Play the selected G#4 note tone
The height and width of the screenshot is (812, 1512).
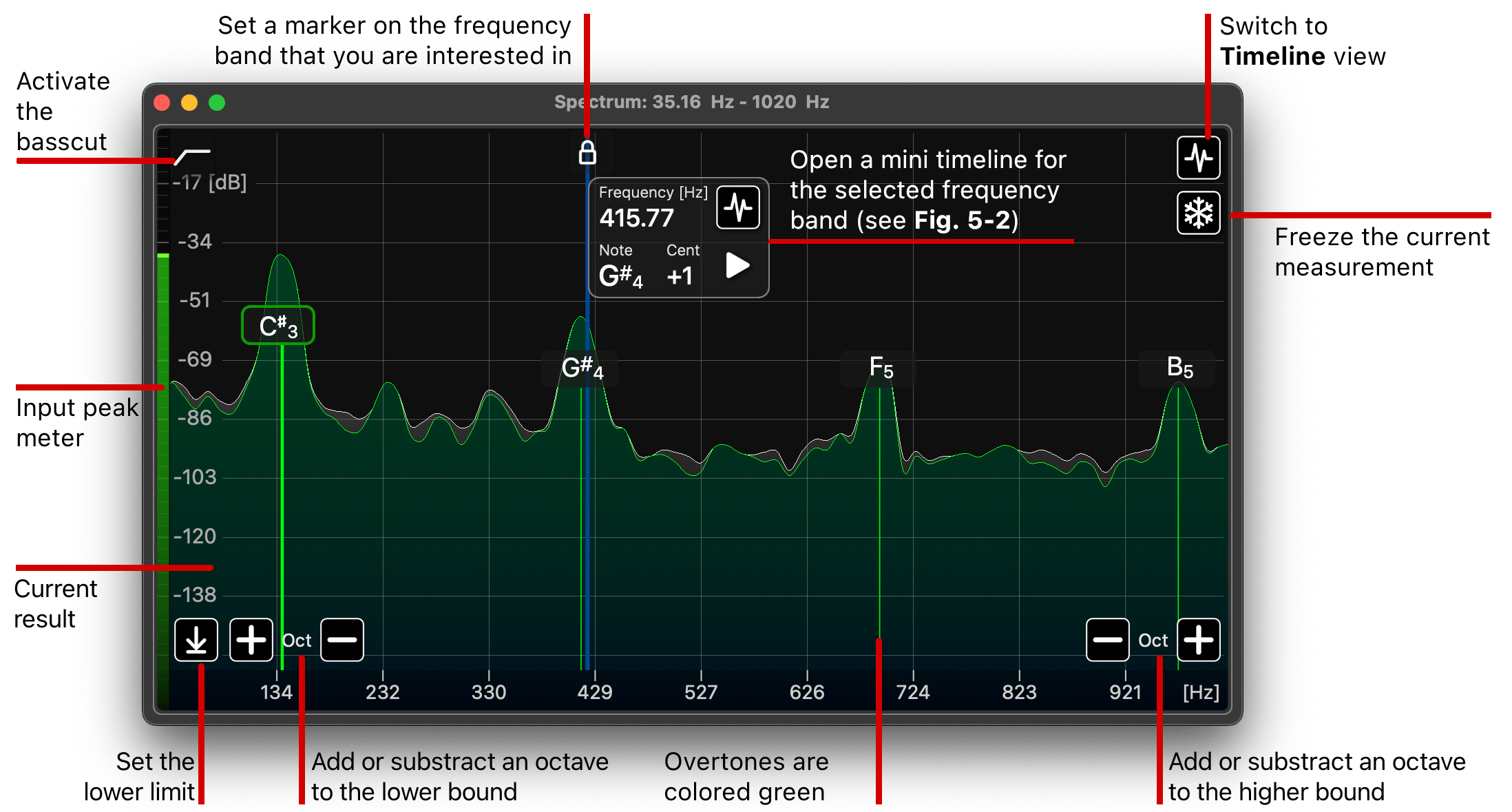[x=737, y=265]
